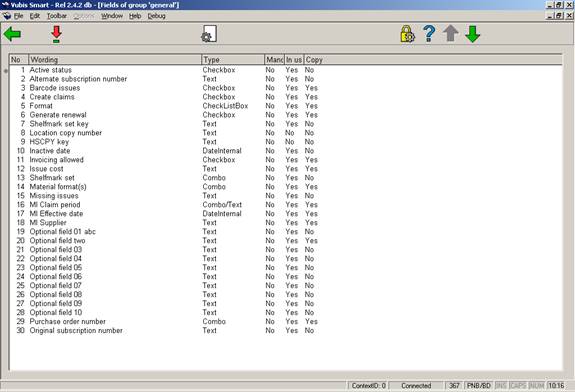Click the red down arrow select icon

coord(56,34)
